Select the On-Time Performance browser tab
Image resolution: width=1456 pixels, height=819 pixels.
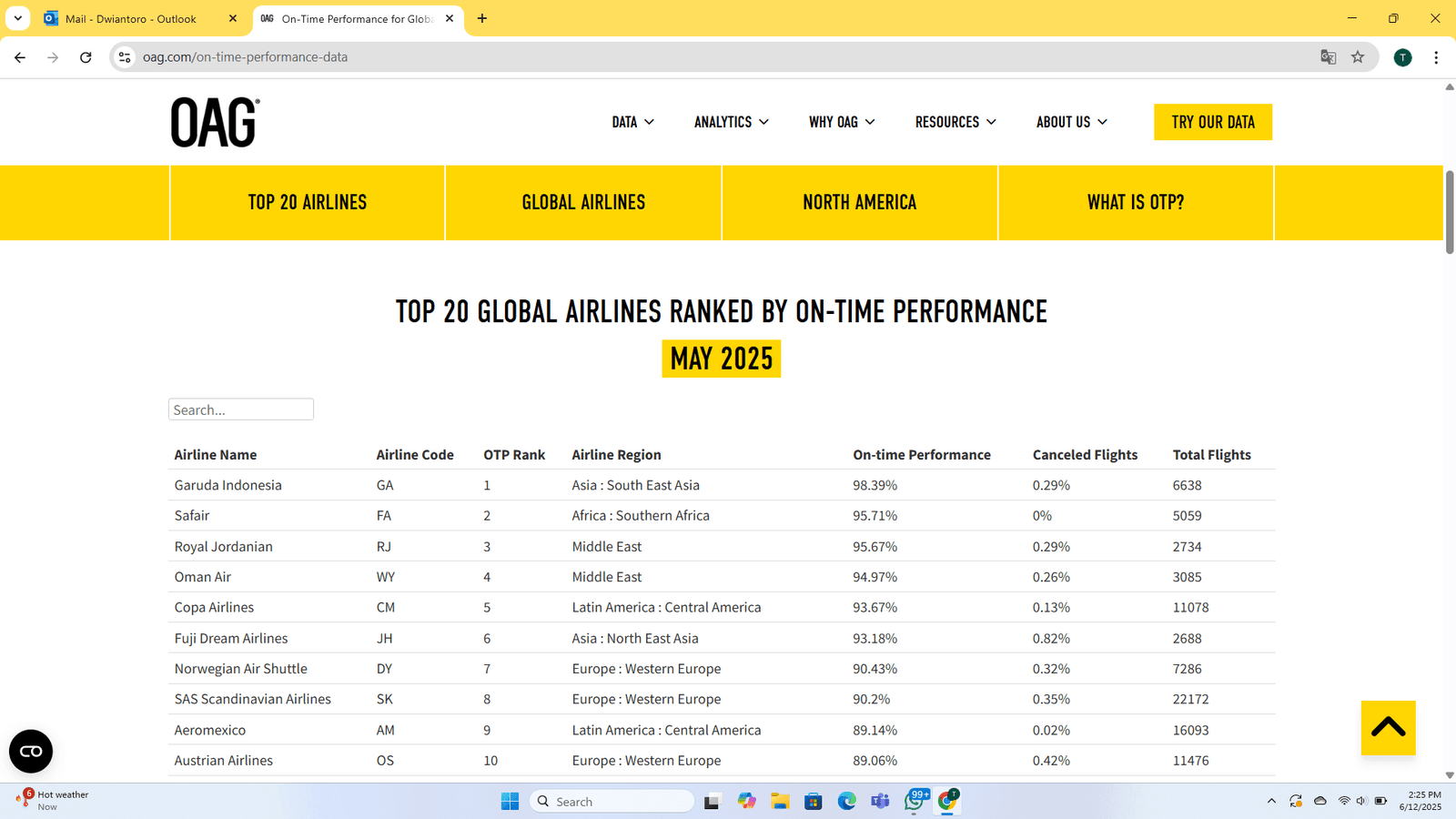357,18
